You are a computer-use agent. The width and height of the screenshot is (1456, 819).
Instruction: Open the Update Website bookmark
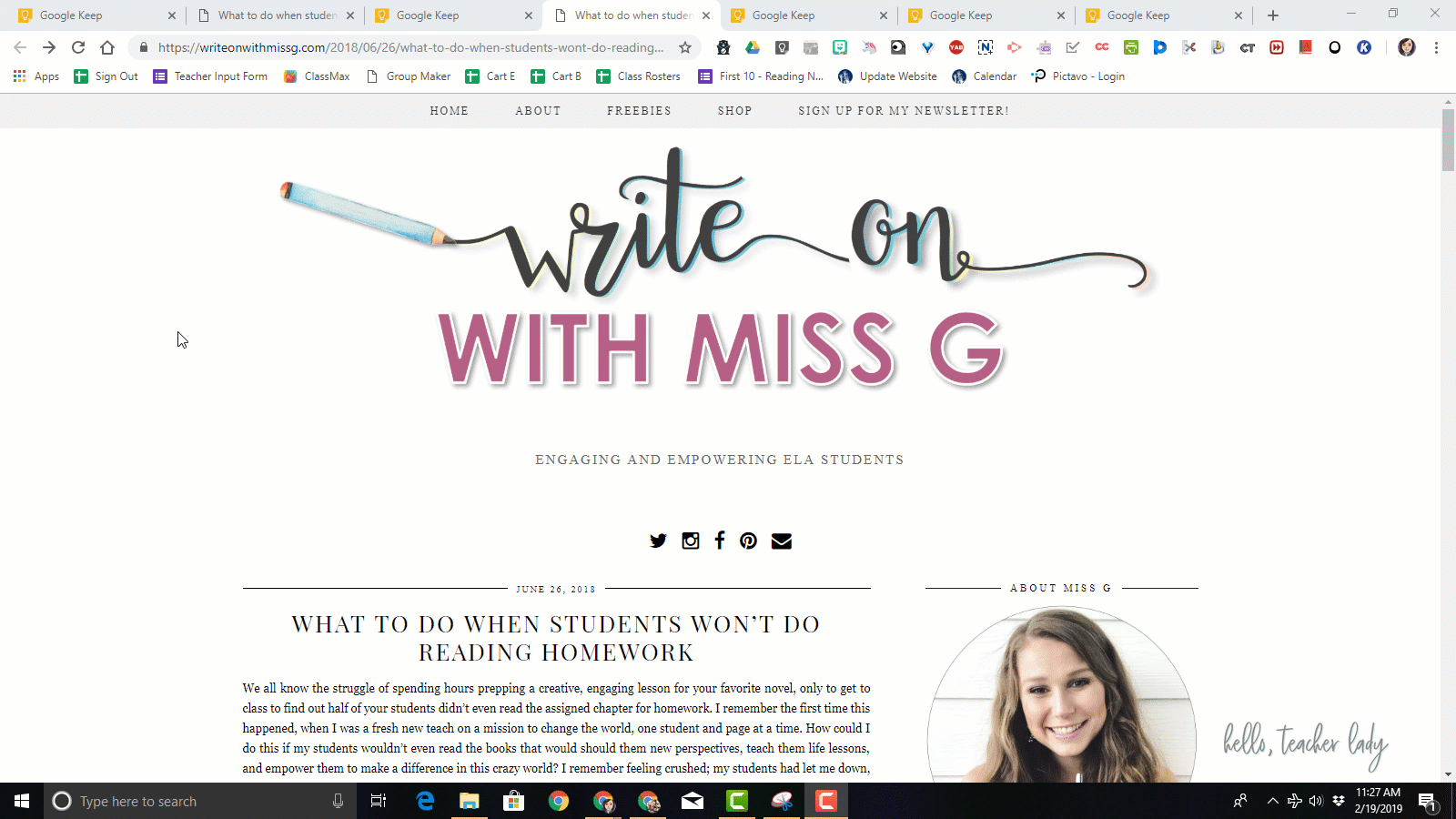point(887,76)
